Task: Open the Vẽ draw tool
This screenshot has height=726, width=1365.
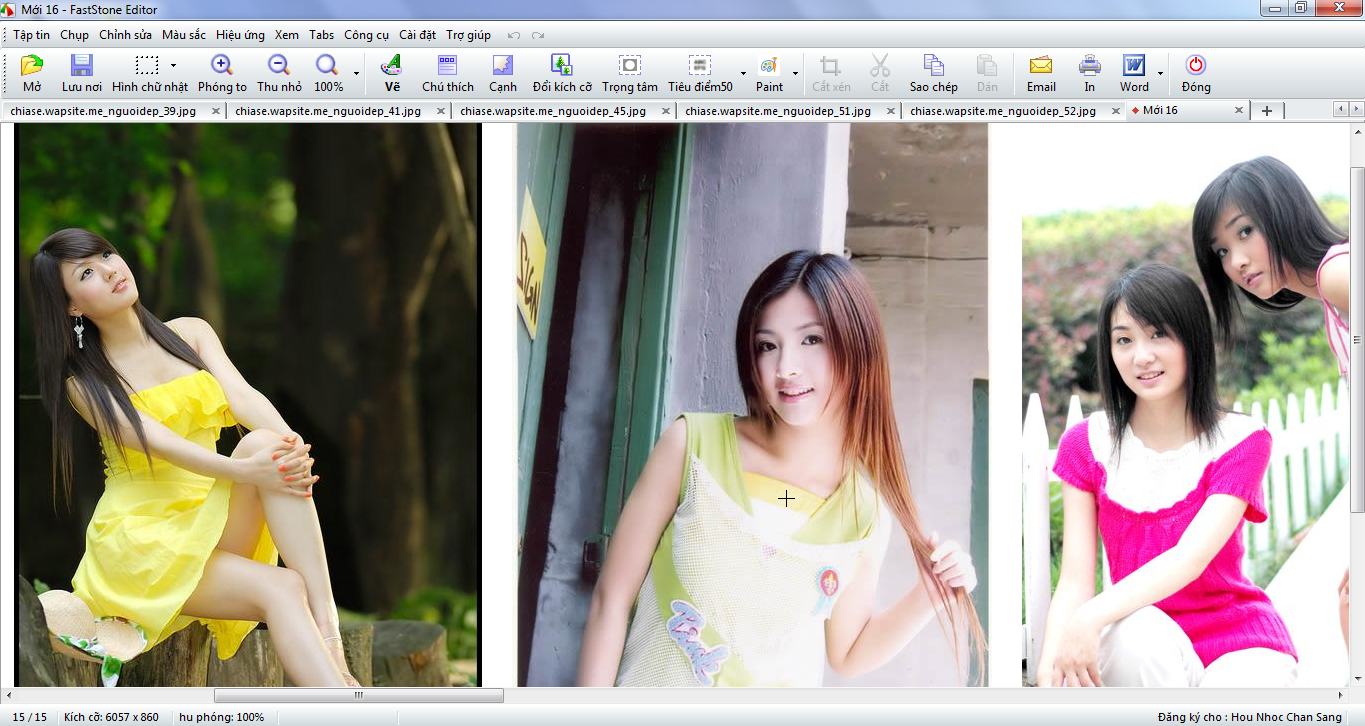Action: (x=392, y=75)
